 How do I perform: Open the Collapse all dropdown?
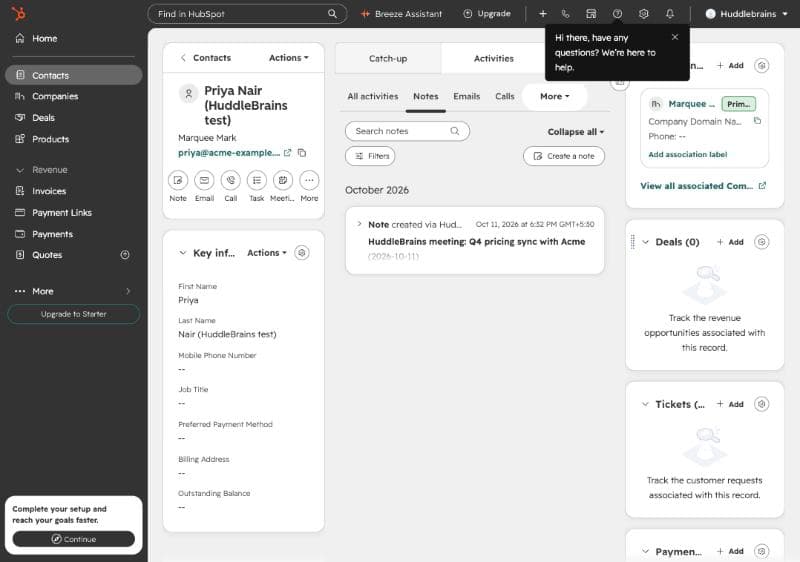click(x=576, y=132)
